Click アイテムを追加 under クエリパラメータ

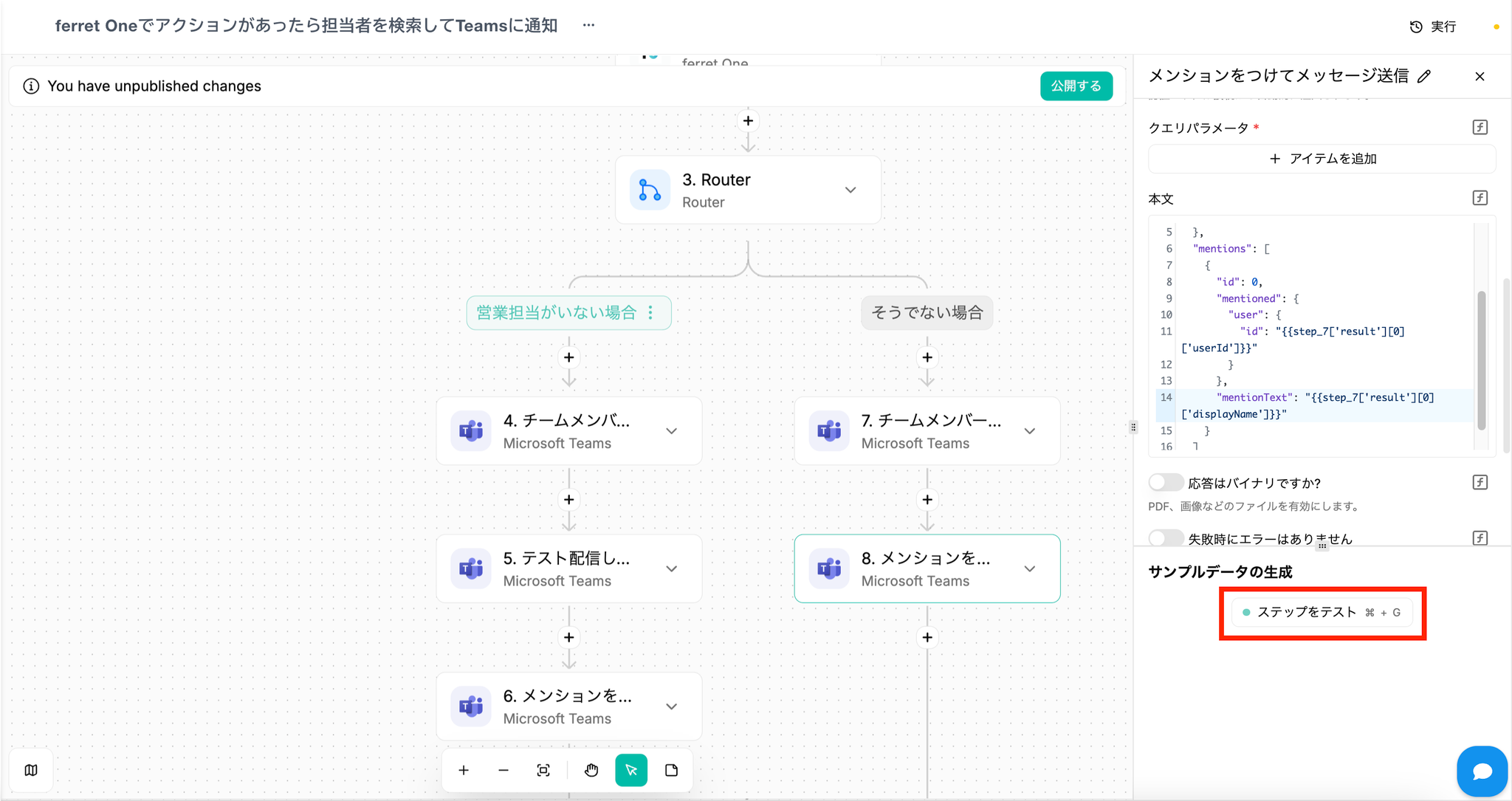pyautogui.click(x=1322, y=159)
